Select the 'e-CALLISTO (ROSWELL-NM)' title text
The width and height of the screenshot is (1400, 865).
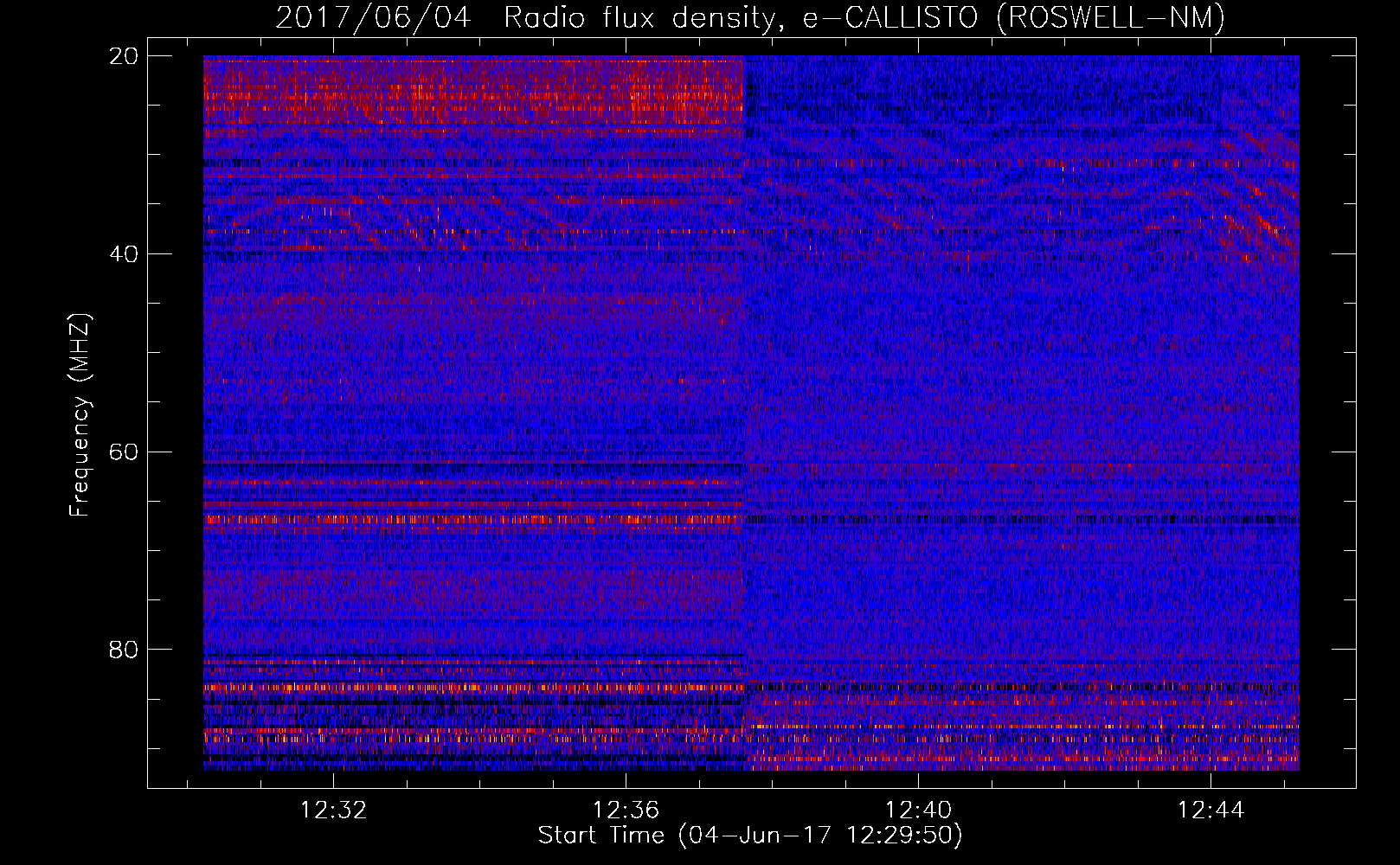pos(1014,17)
